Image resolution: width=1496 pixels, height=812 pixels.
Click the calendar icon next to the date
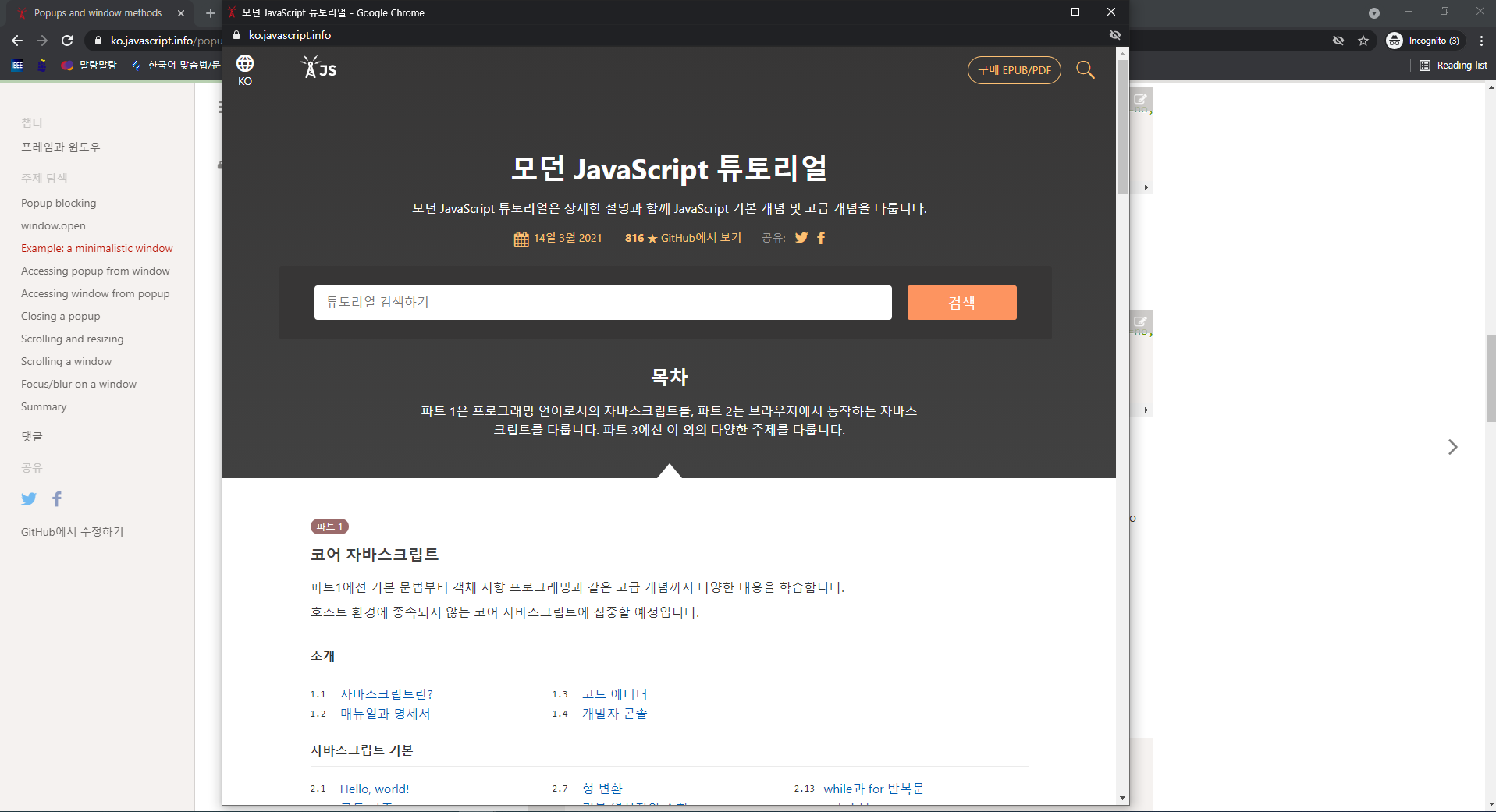521,239
